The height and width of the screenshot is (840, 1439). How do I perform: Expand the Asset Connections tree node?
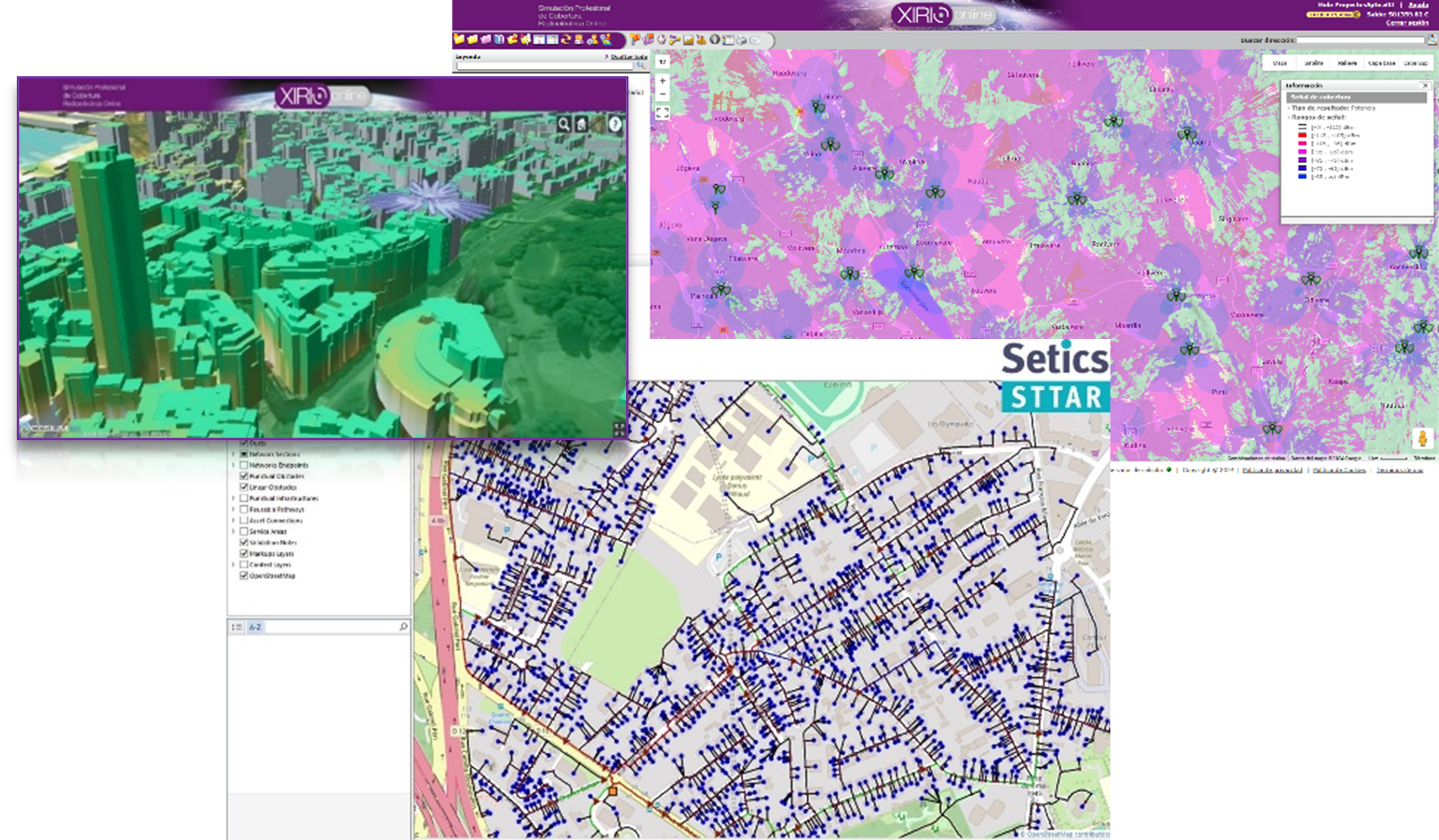[234, 521]
